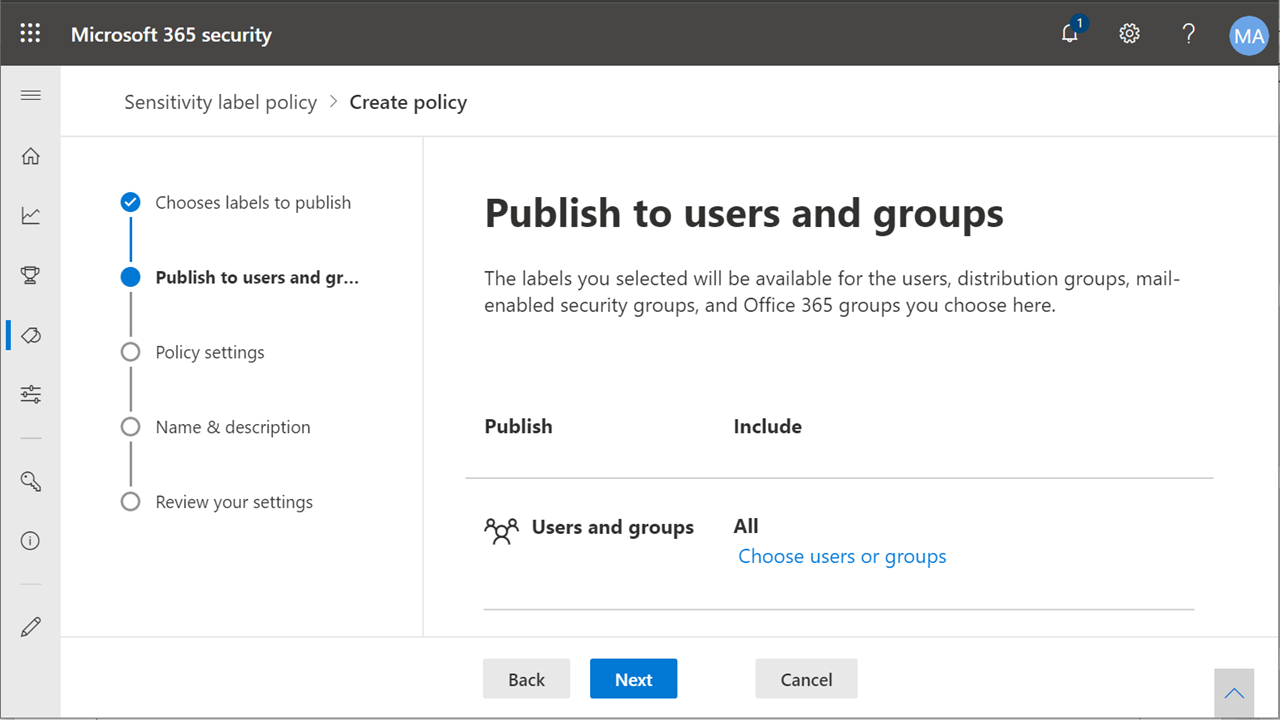1280x720 pixels.
Task: Open the app launcher waffle icon
Action: point(30,33)
